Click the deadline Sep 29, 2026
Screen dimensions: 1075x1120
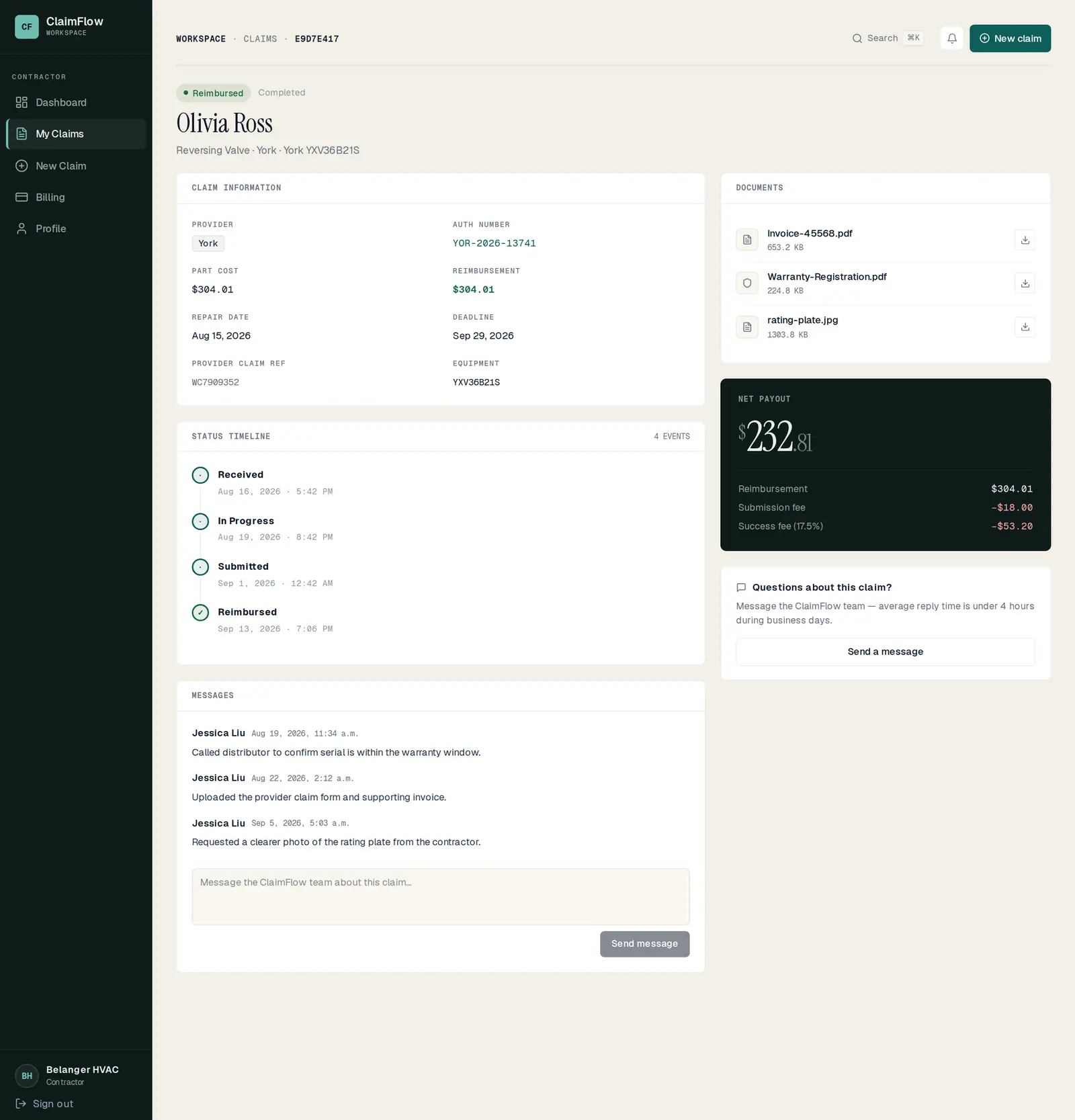pyautogui.click(x=482, y=336)
